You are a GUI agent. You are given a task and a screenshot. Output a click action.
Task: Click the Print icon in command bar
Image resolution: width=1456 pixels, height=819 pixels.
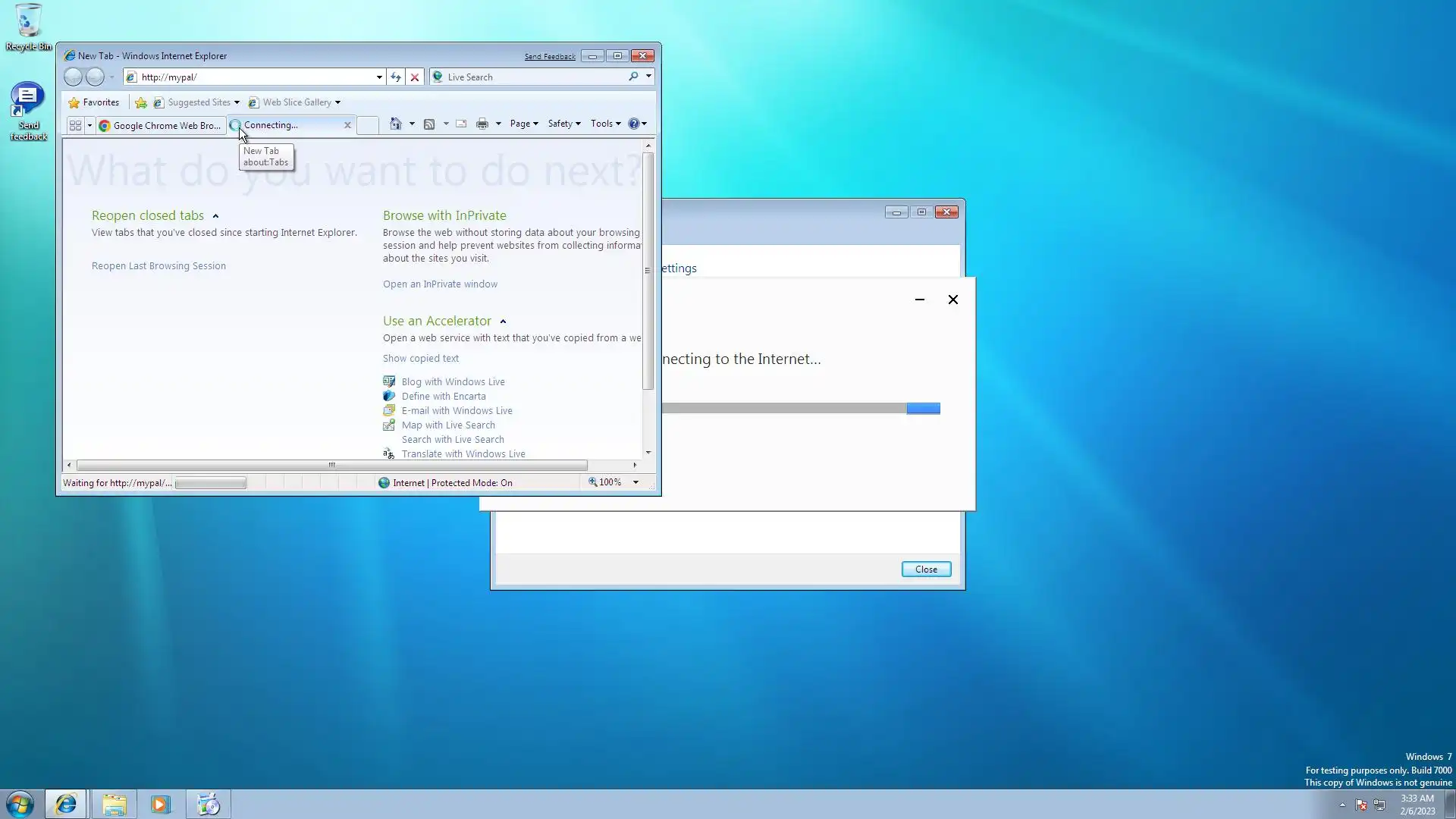click(x=482, y=124)
